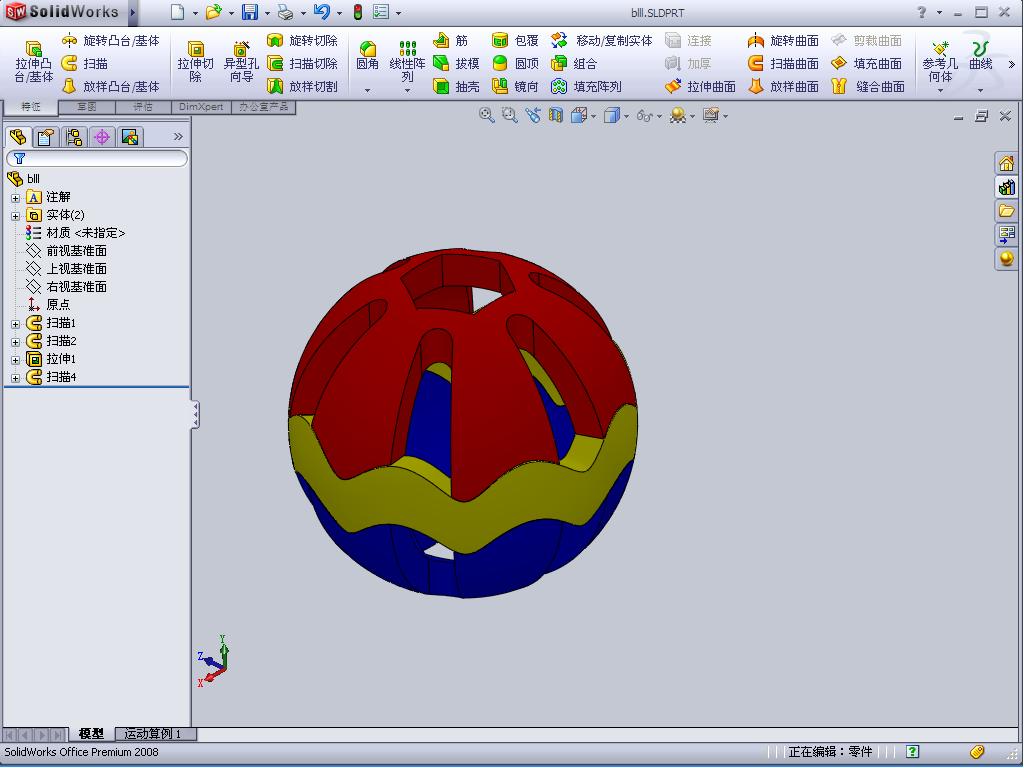
Task: Click the Combine (组合) tool
Action: point(574,63)
